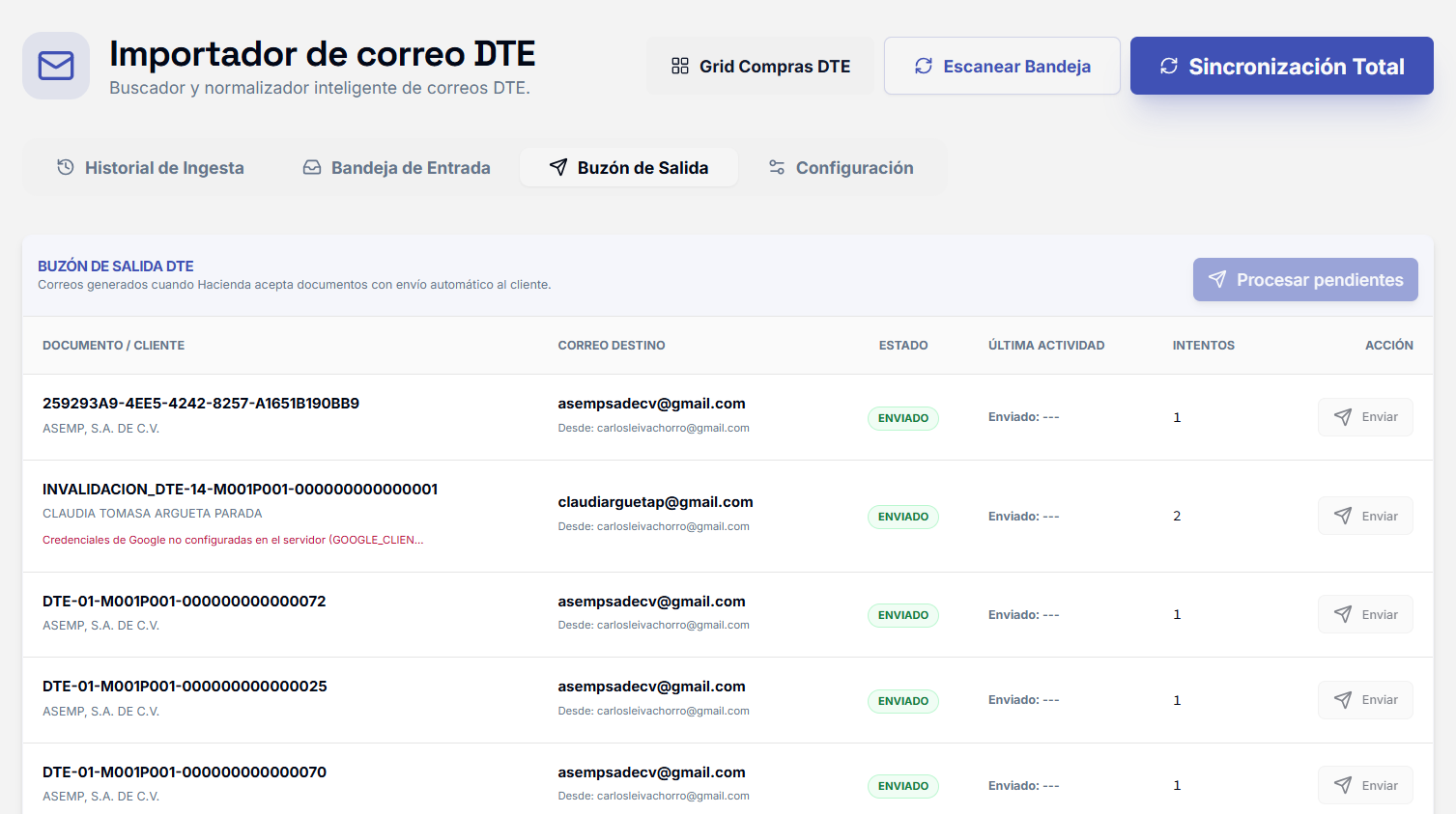Click Enviar for DTE-01-M001P001-000000000000072

(1365, 614)
